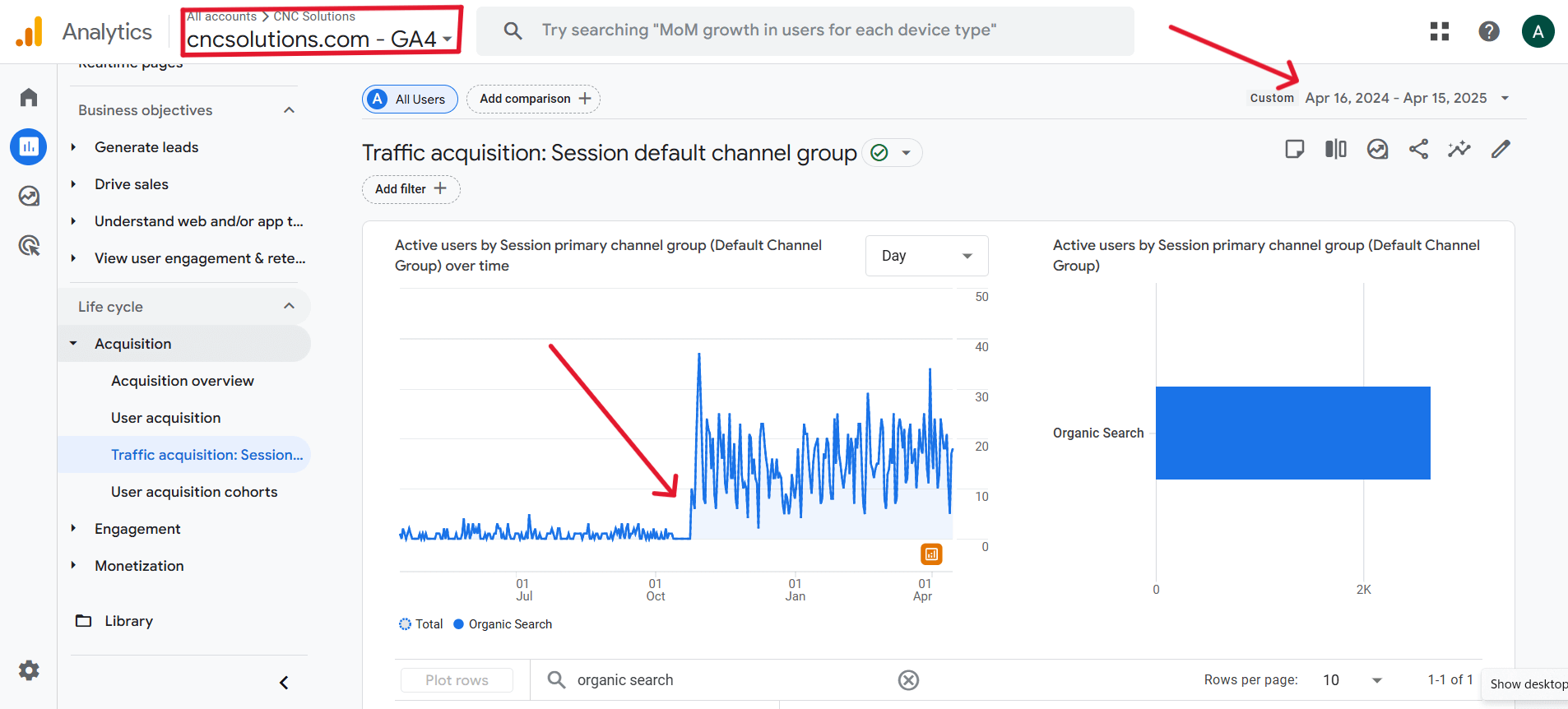This screenshot has height=709, width=1568.
Task: Click Add comparison button
Action: pyautogui.click(x=533, y=99)
